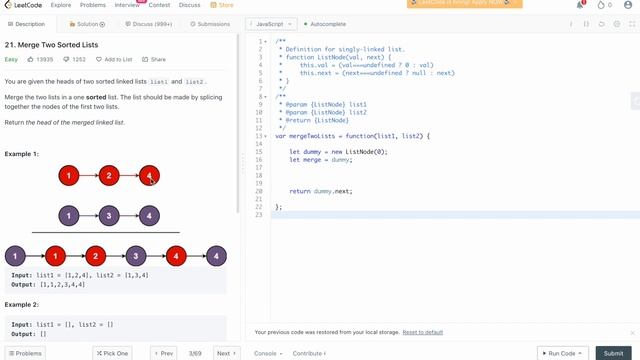This screenshot has height=360, width=640.
Task: Open the user profile avatar
Action: [x=628, y=5]
